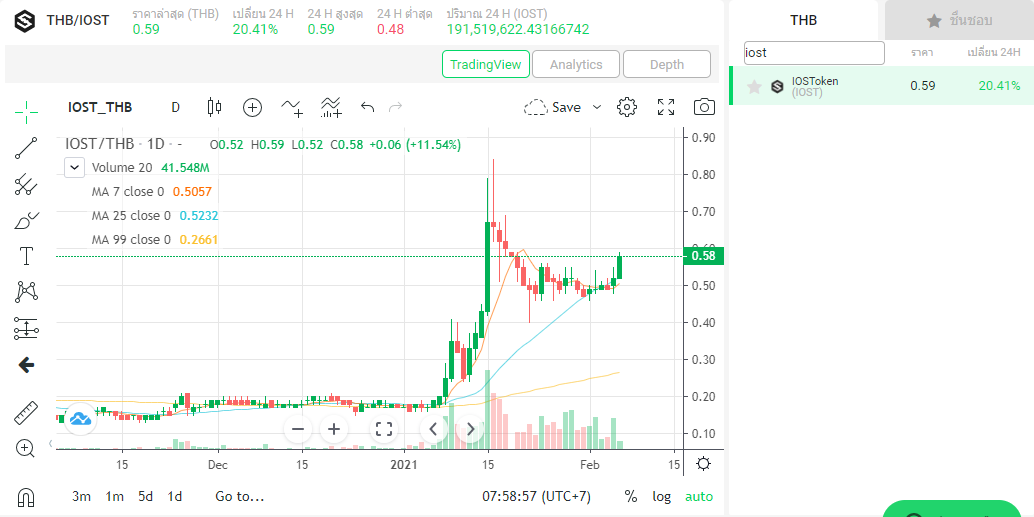The image size is (1034, 517).
Task: Set the range to 5d
Action: tap(145, 497)
